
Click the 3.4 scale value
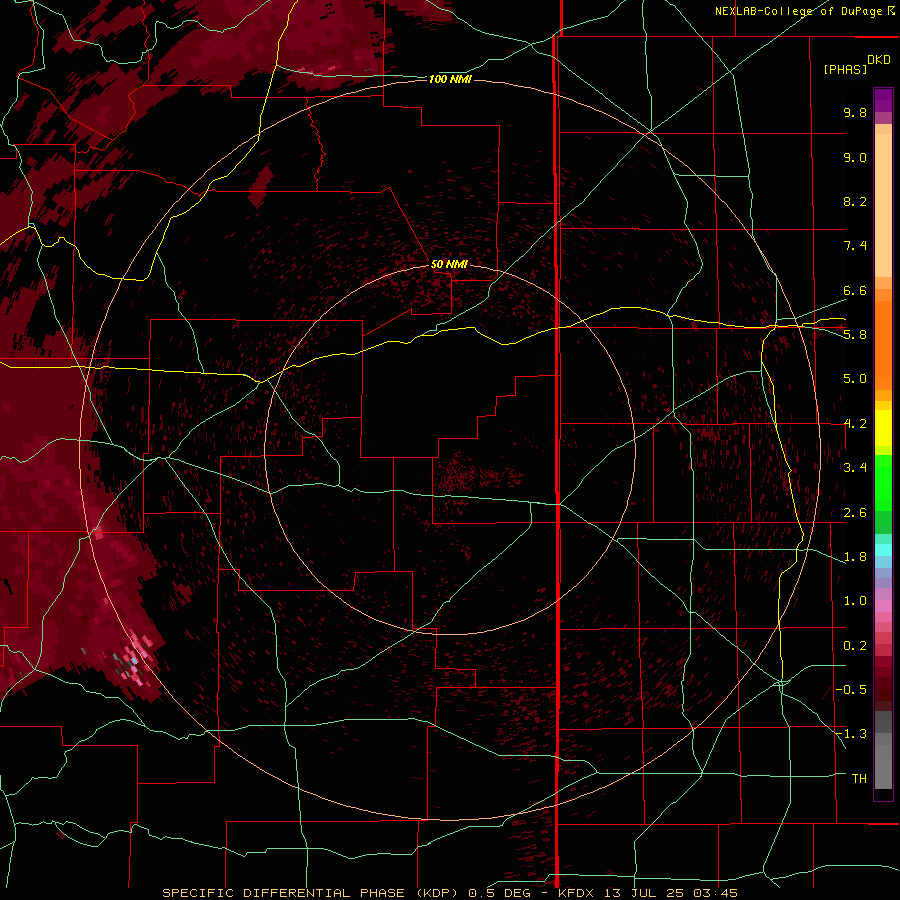point(855,468)
